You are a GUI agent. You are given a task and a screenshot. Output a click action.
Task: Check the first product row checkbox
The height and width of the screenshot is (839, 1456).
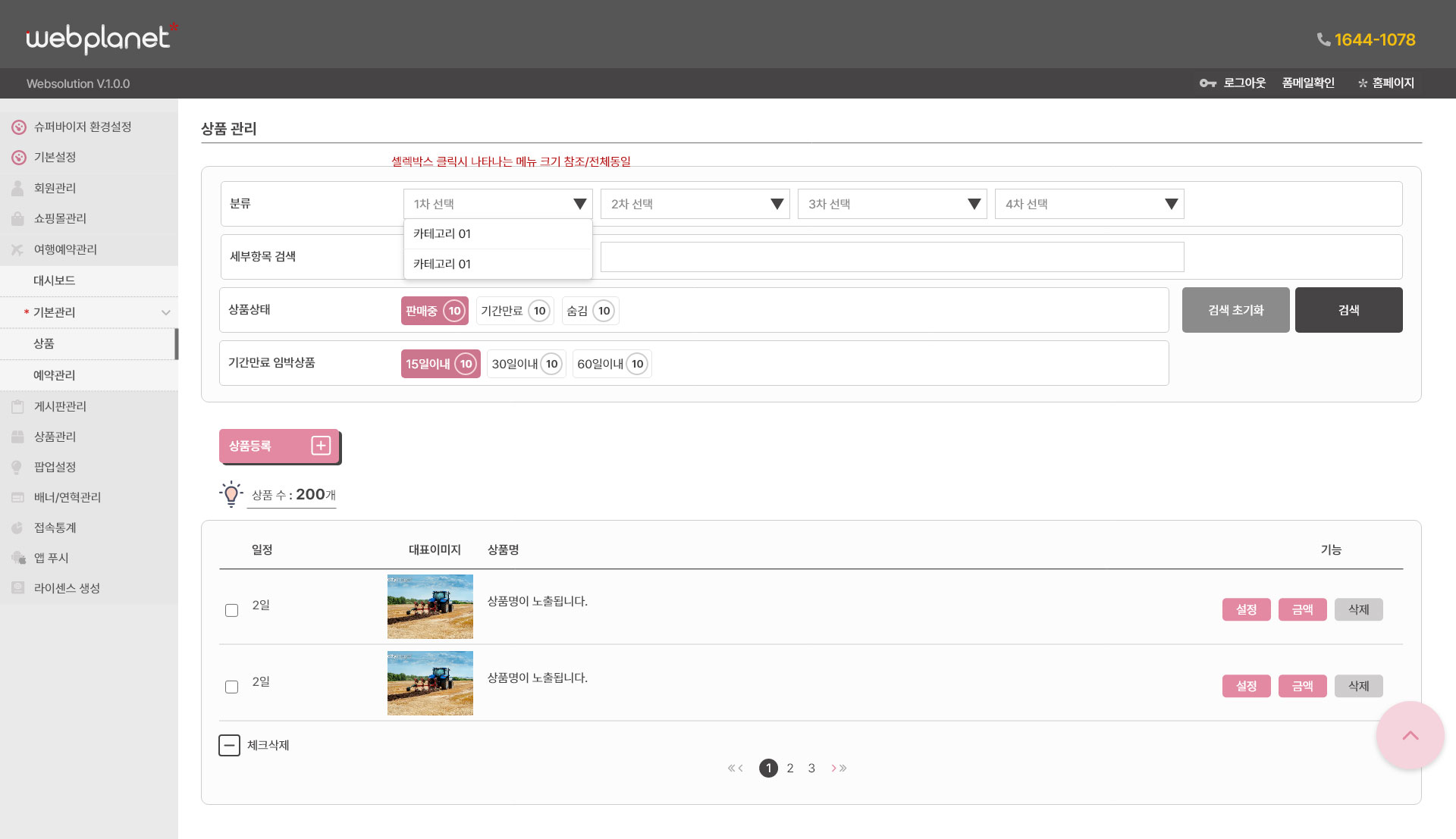click(x=232, y=610)
